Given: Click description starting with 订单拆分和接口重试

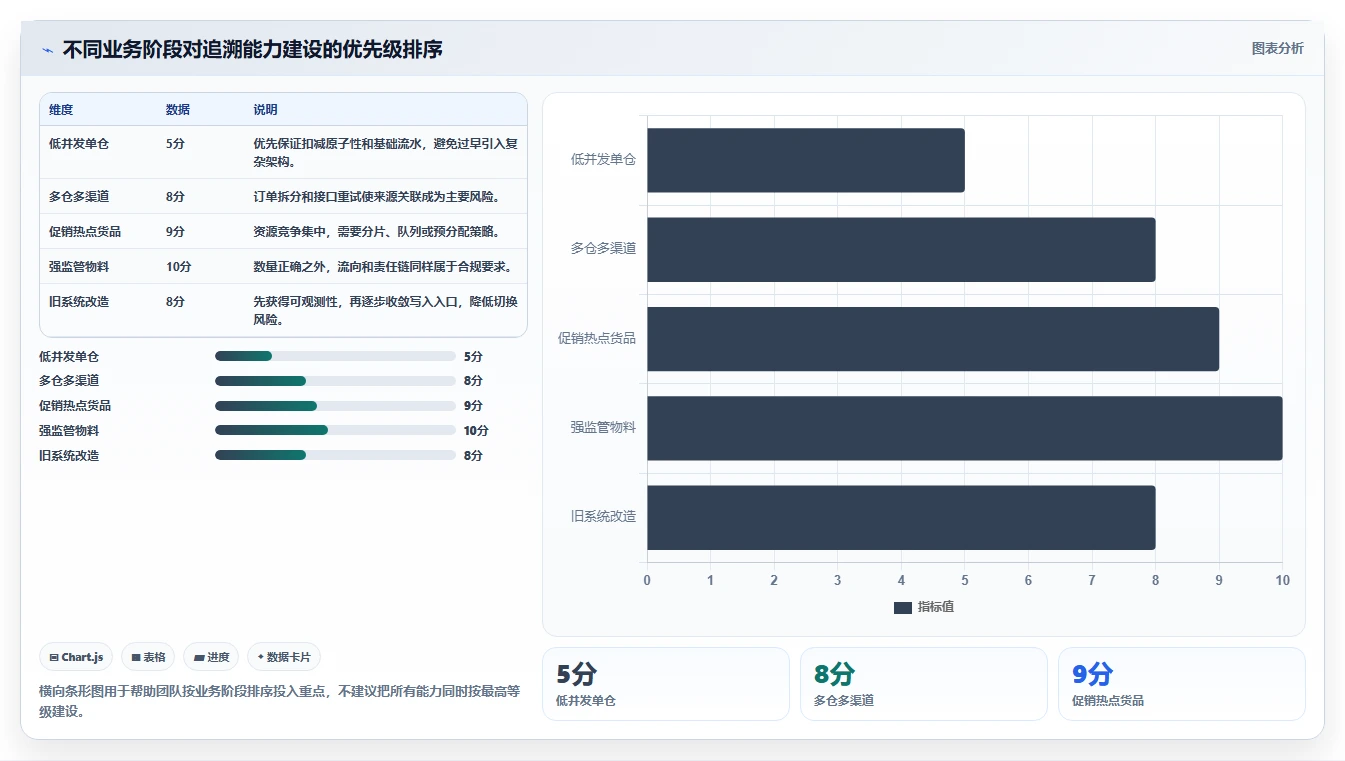Looking at the screenshot, I should click(377, 196).
